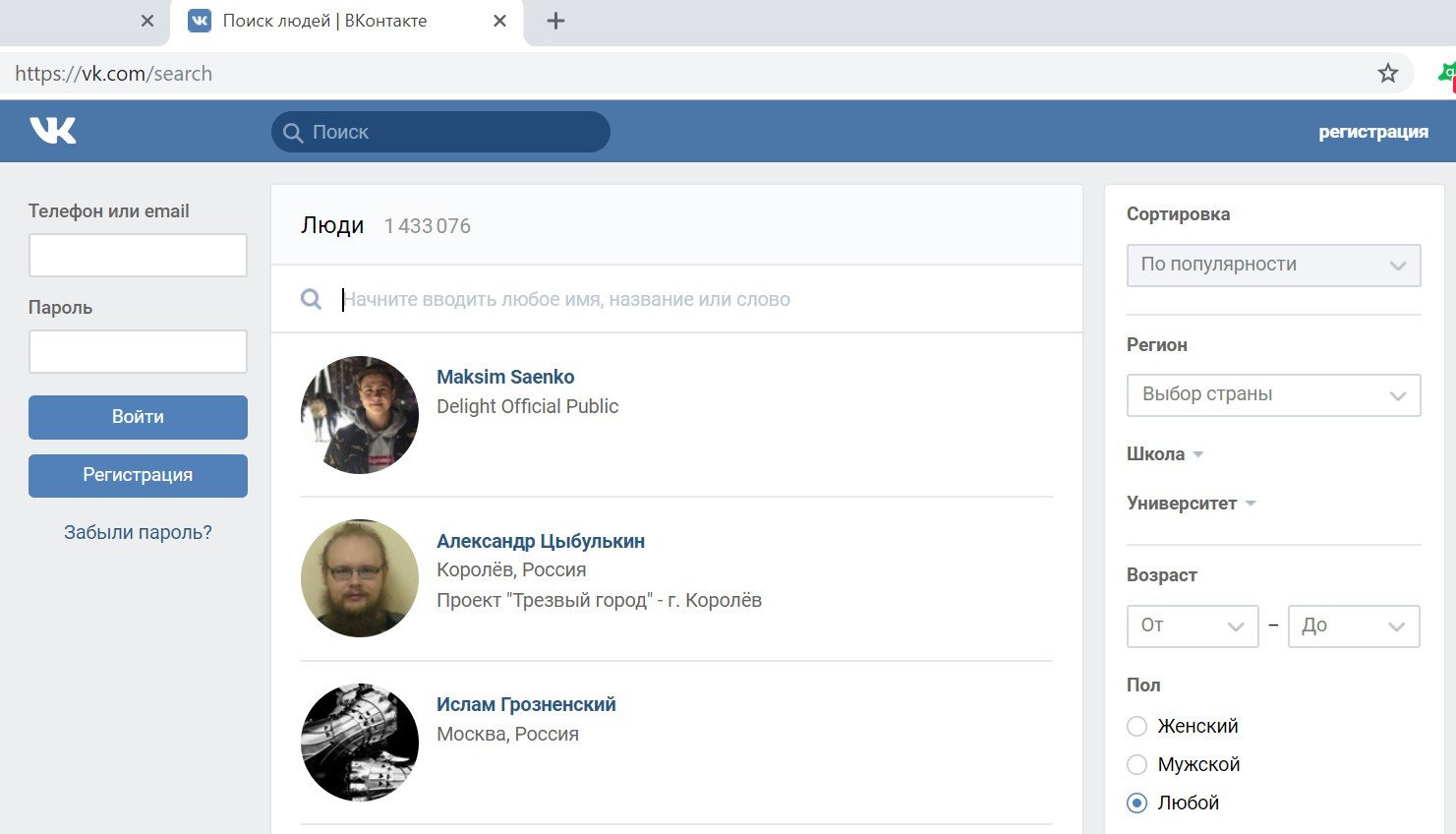Click the 1 433 076 people count

pyautogui.click(x=428, y=226)
